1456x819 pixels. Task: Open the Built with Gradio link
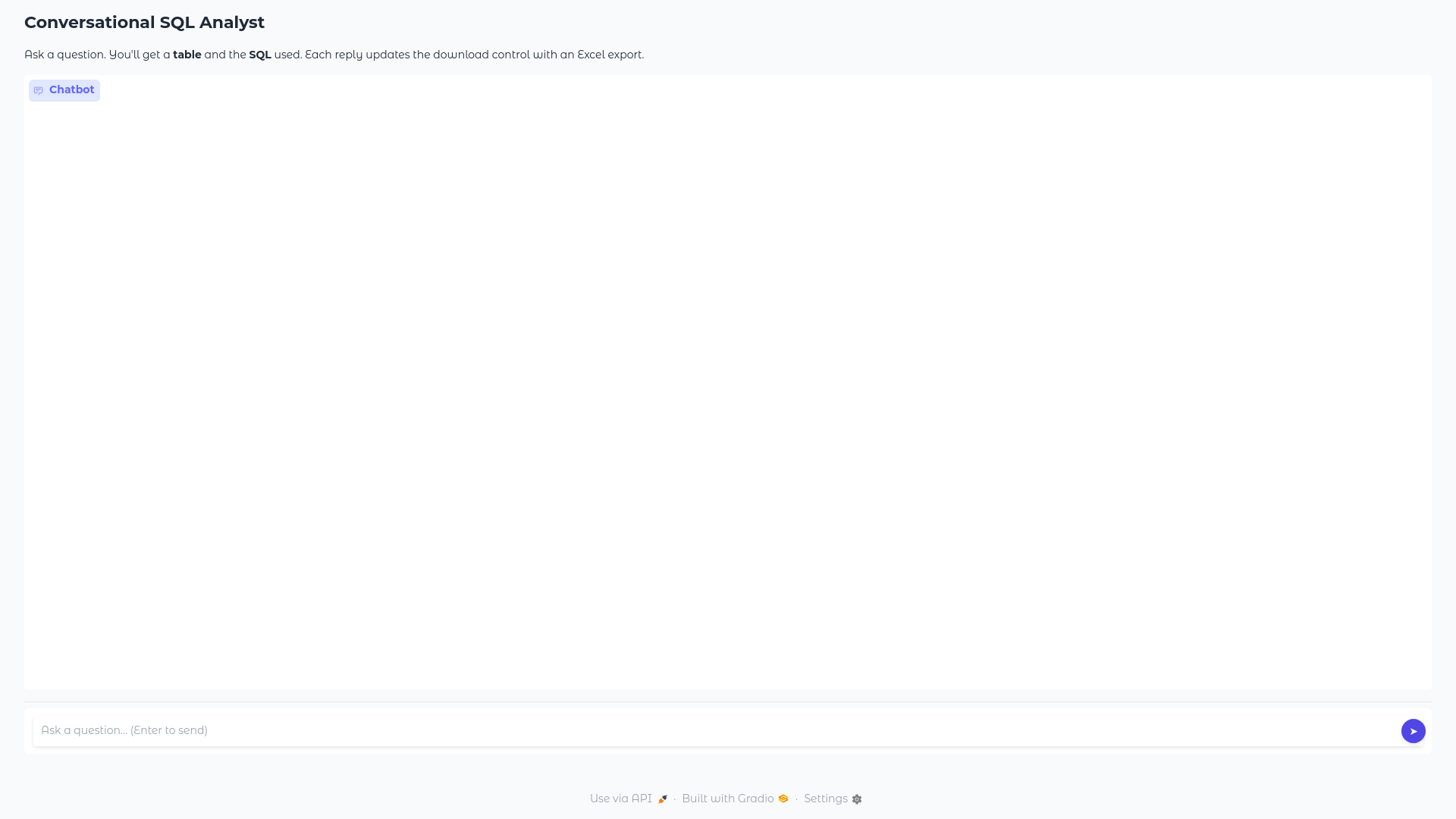[x=735, y=799]
